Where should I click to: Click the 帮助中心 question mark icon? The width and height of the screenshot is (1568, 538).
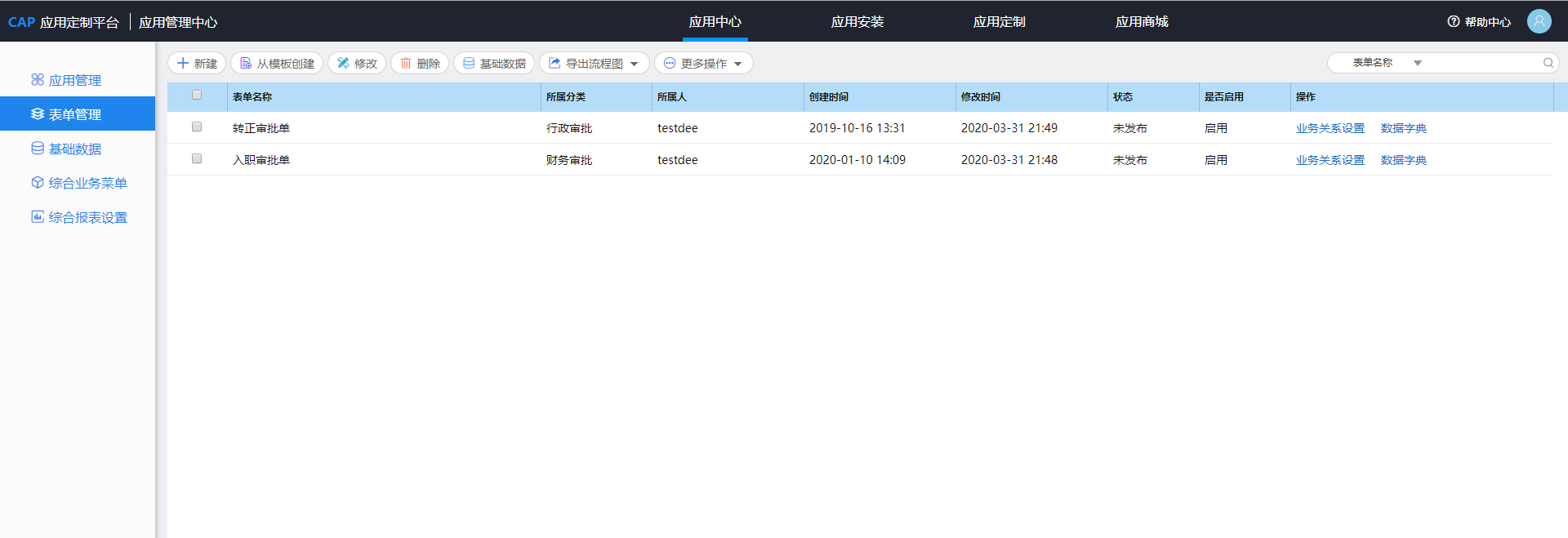point(1454,22)
